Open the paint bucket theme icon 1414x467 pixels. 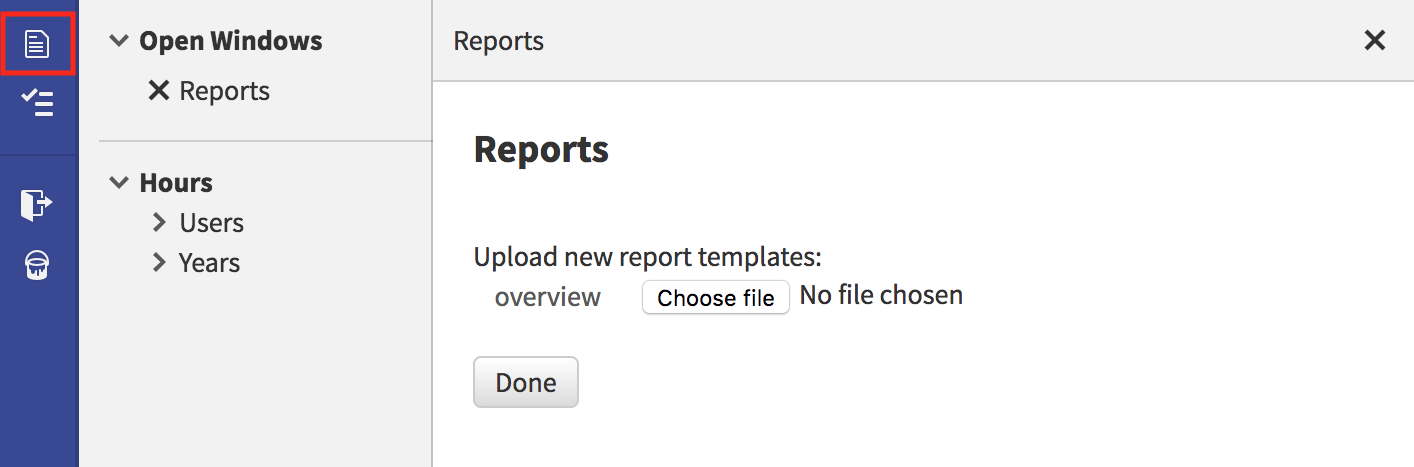point(37,264)
